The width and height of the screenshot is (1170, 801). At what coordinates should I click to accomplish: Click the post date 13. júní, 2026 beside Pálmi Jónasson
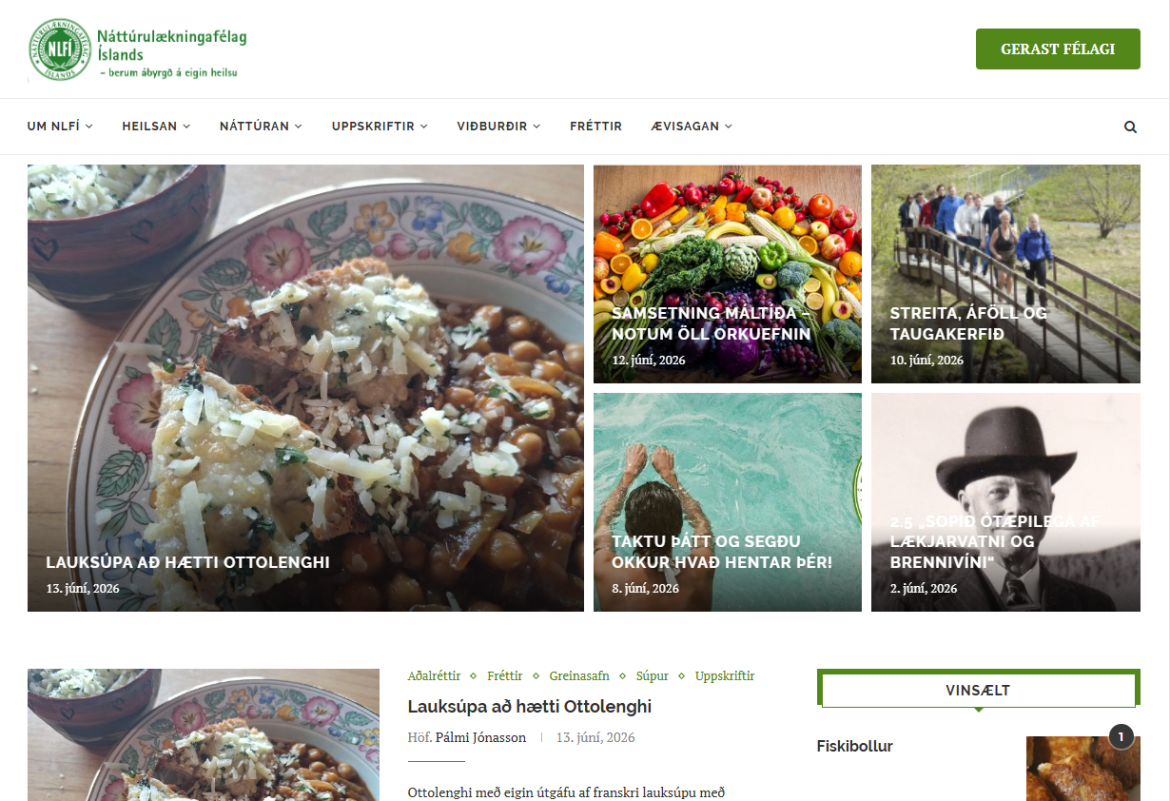(595, 738)
